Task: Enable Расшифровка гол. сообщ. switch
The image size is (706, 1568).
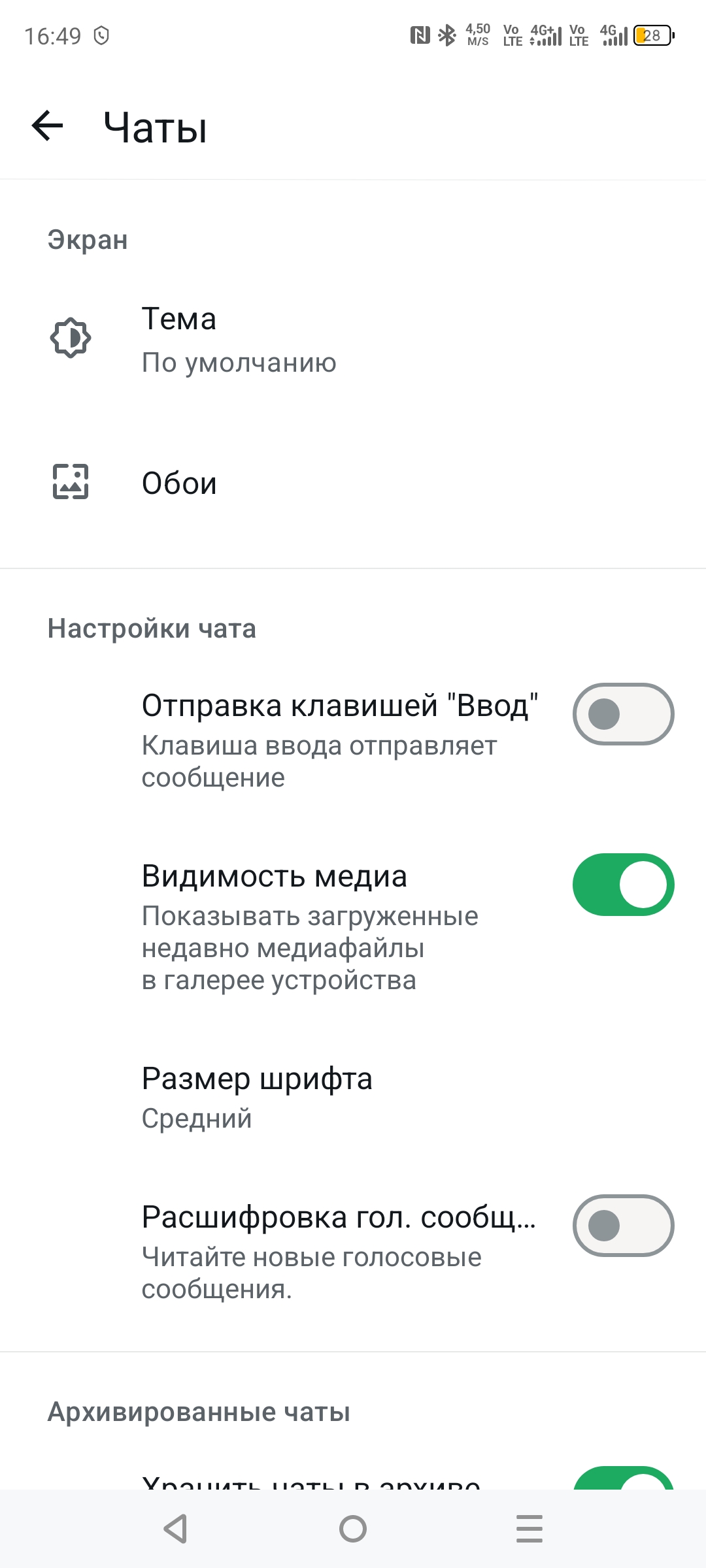Action: click(x=623, y=1226)
